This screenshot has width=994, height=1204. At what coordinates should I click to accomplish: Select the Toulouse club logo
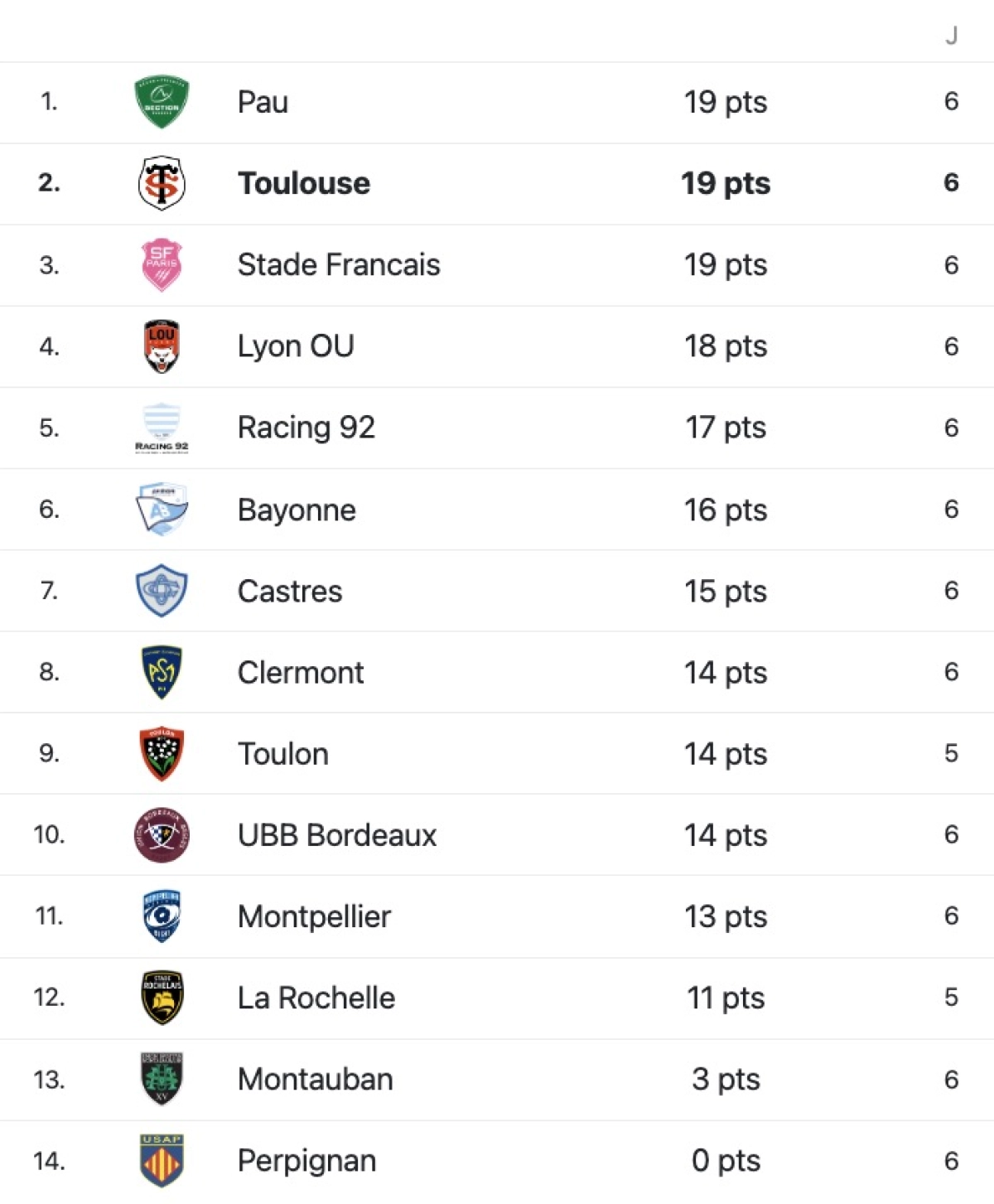[x=162, y=183]
